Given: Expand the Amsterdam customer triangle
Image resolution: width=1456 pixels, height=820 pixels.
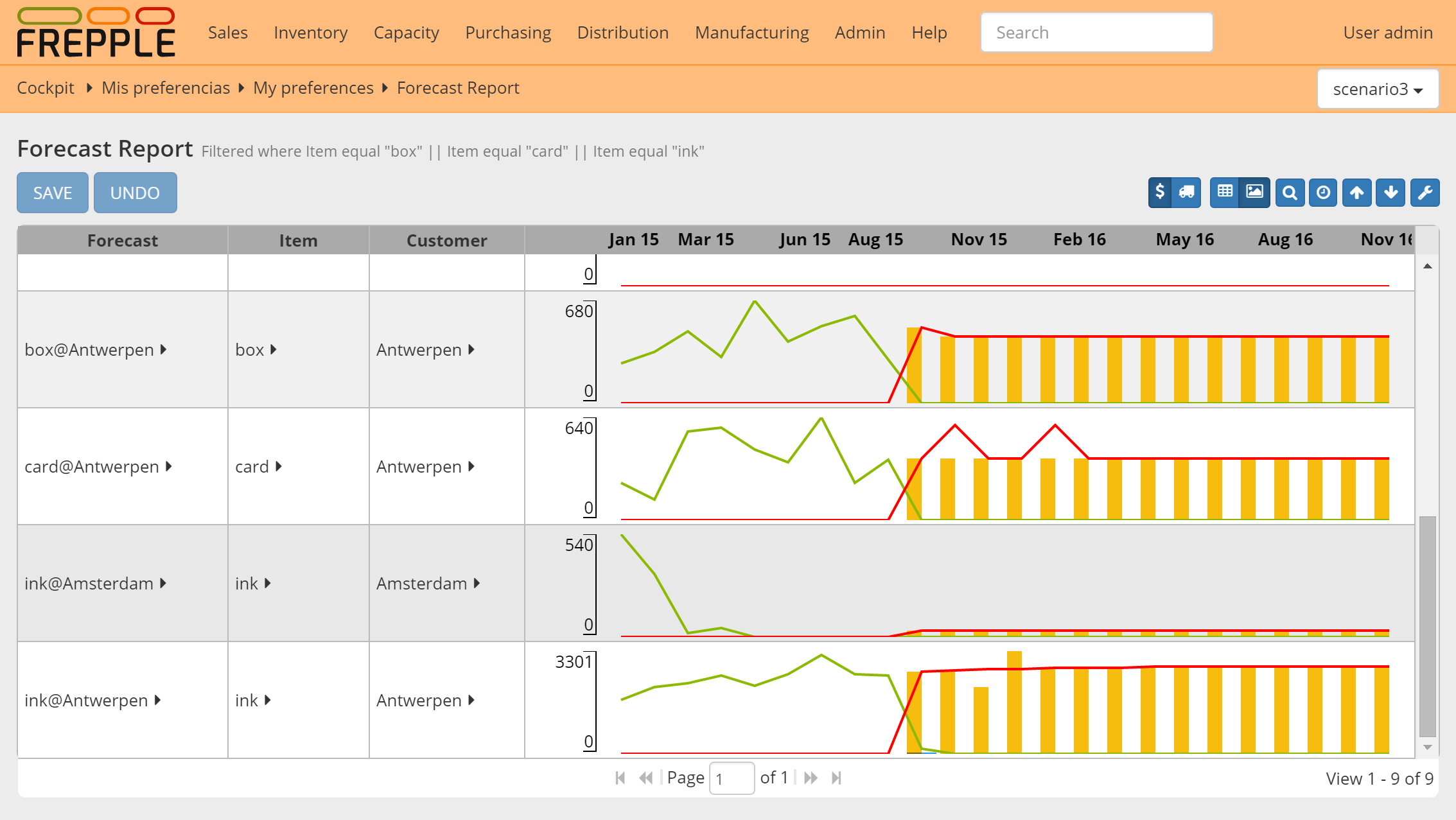Looking at the screenshot, I should point(477,583).
